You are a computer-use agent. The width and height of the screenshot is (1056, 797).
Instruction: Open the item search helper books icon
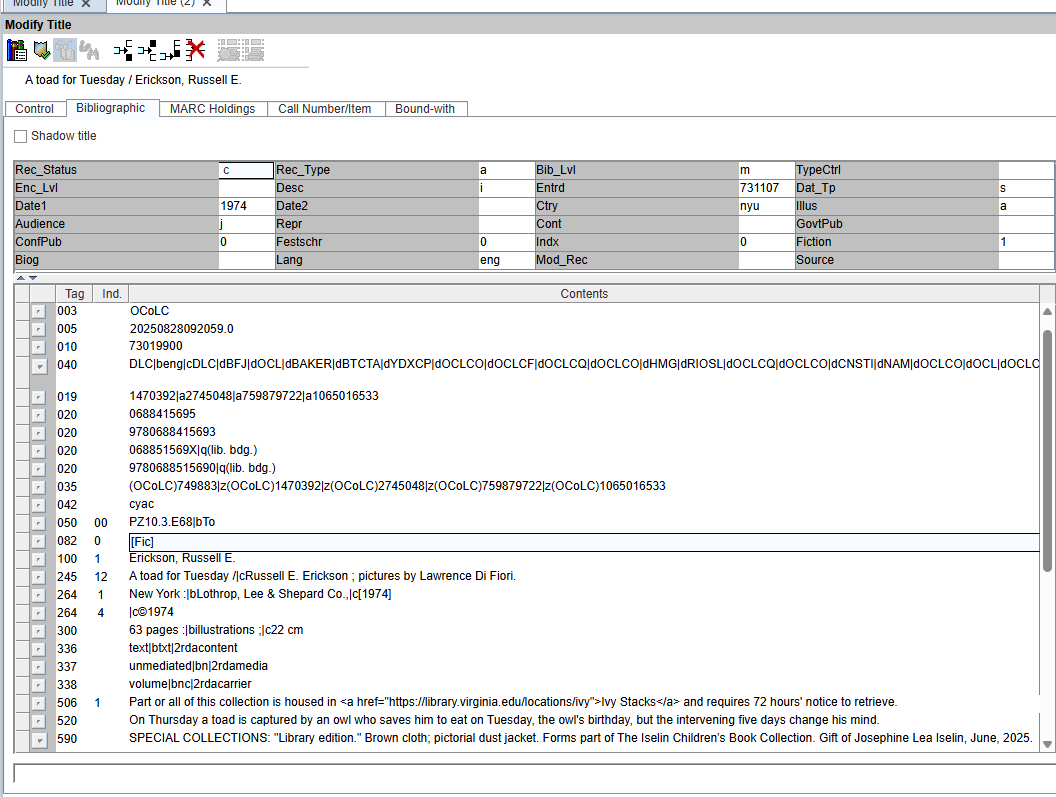coord(17,50)
